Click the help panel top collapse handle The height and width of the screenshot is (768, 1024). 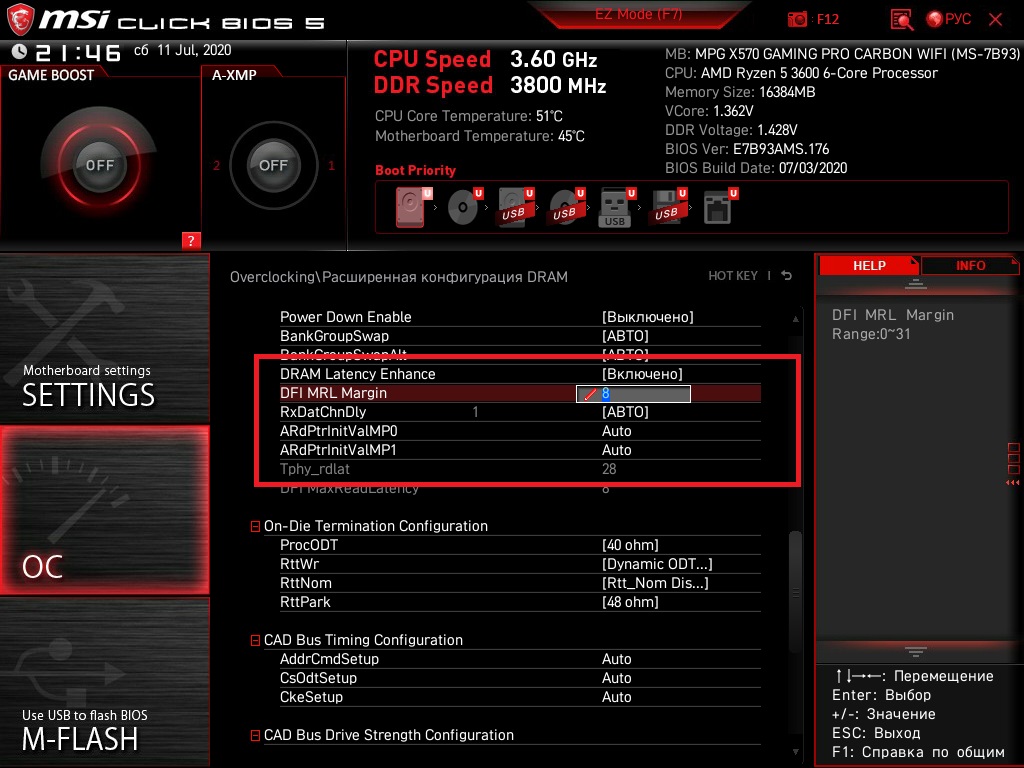pos(916,283)
